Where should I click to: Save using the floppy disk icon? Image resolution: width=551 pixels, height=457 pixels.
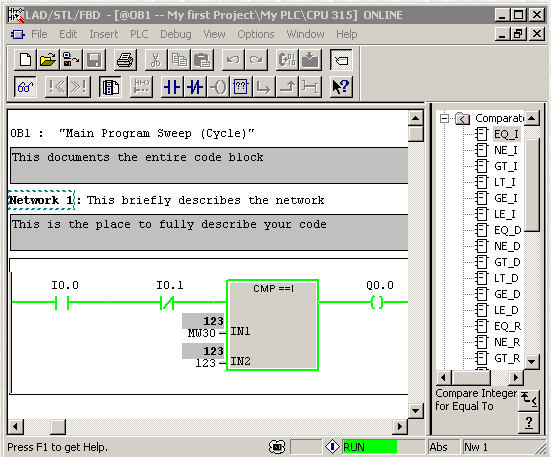click(x=94, y=60)
